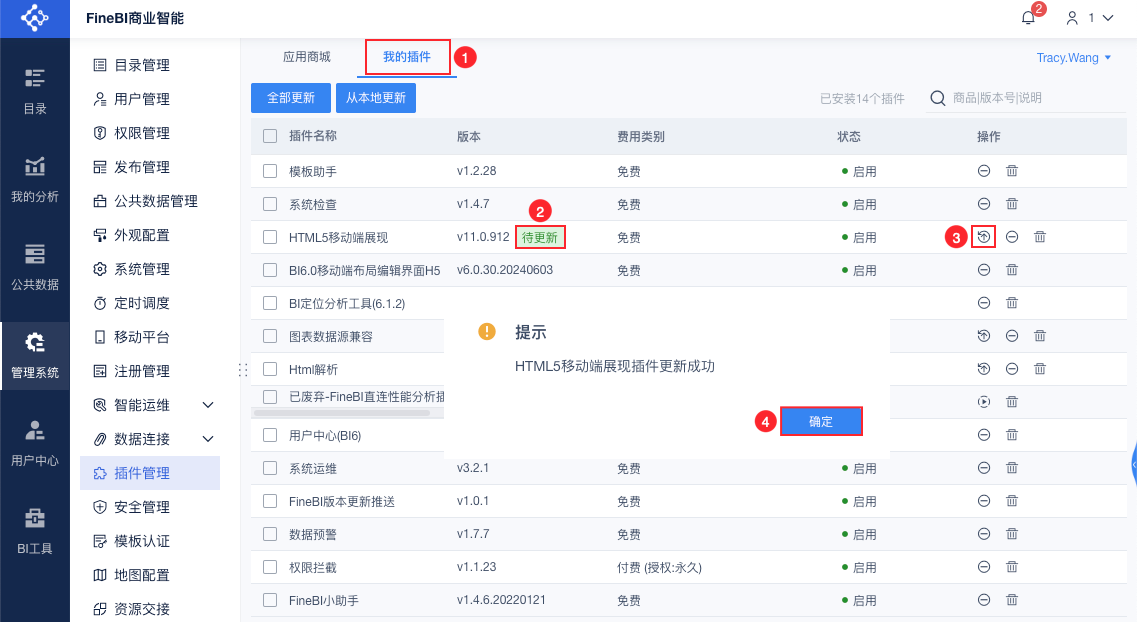Toggle the select-all checkbox in the table header
1137x622 pixels.
coord(270,136)
